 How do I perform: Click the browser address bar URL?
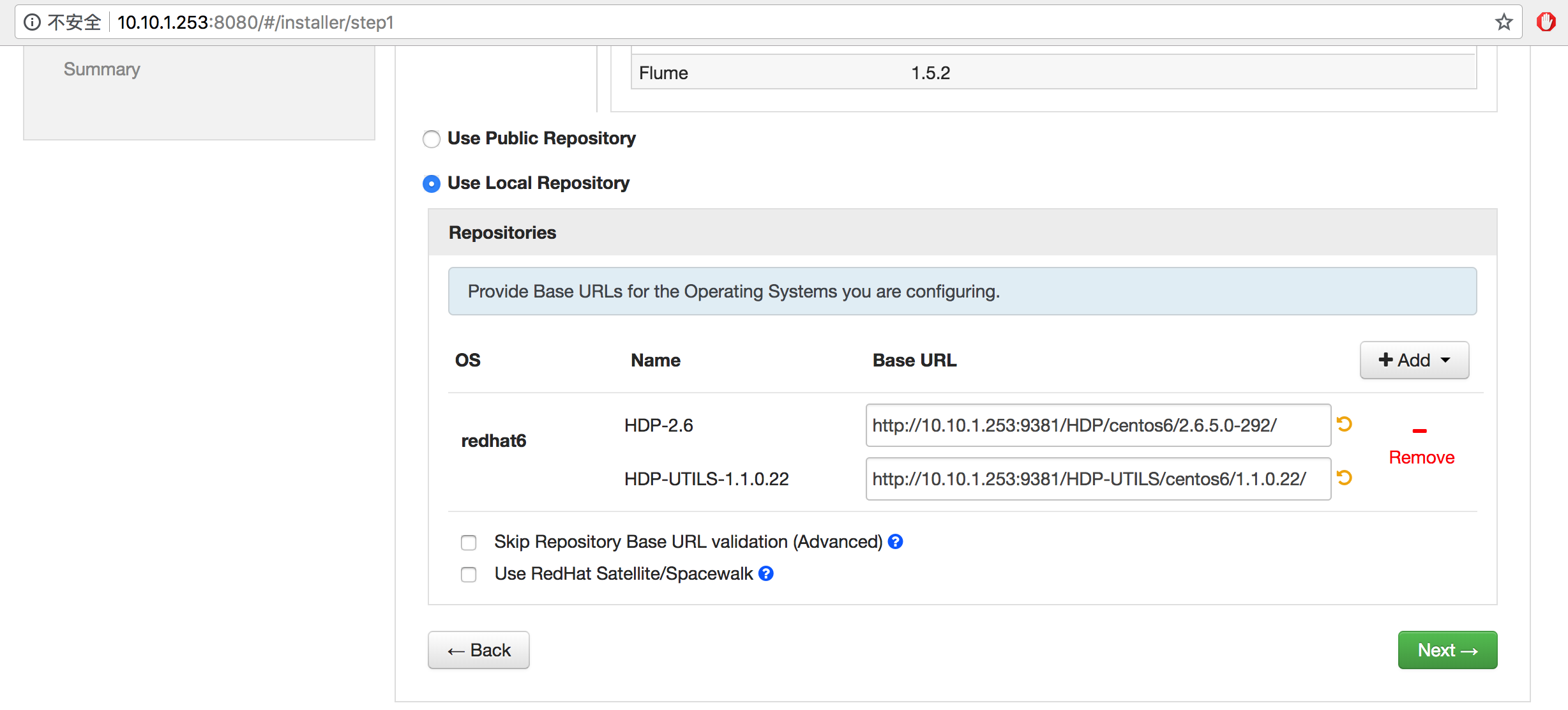[255, 22]
